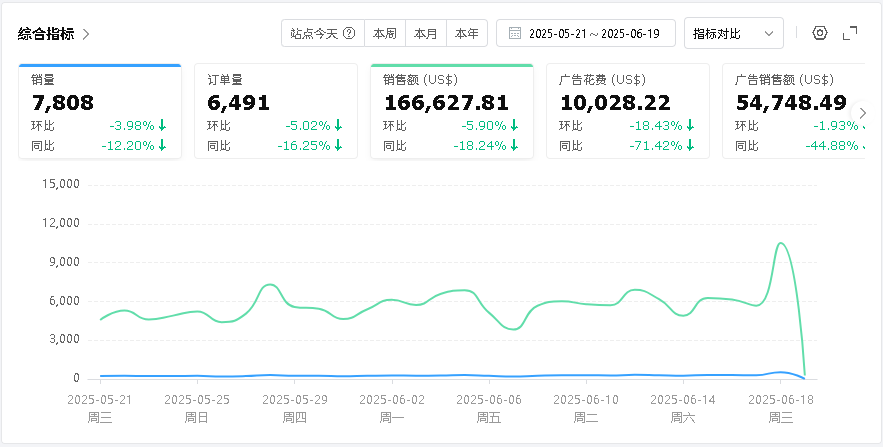Switch to the 本月 tab
883x447 pixels.
click(426, 33)
